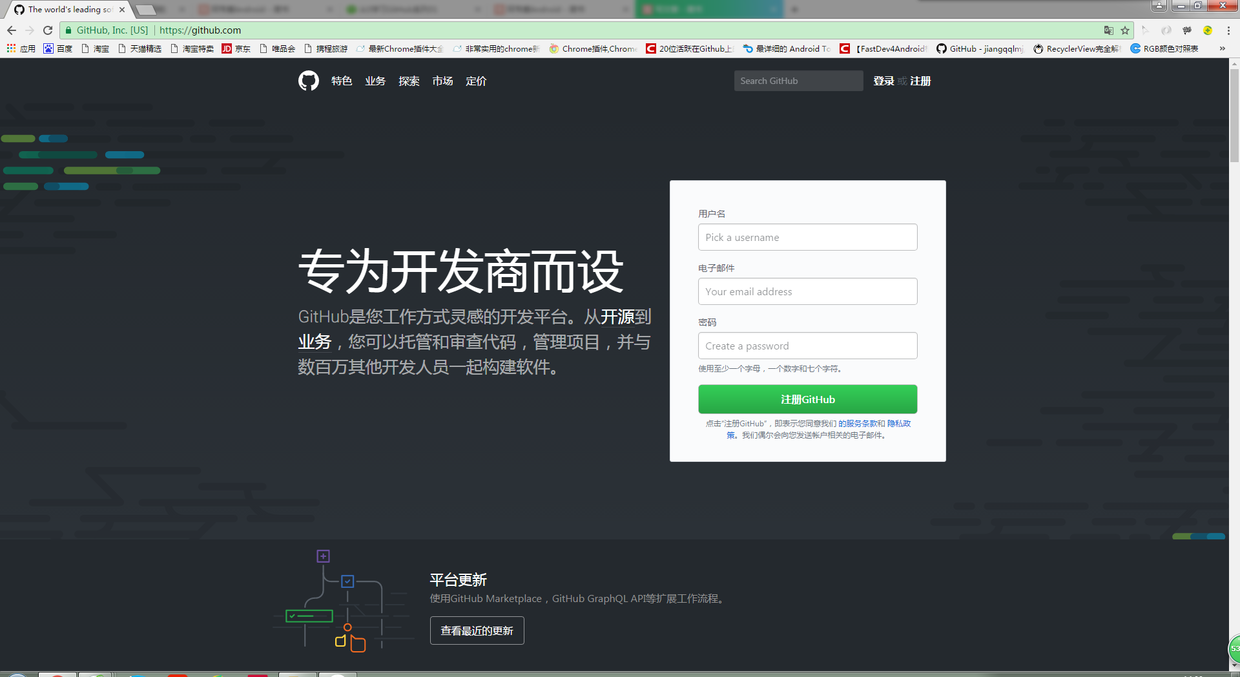
Task: Click the Create a password field
Action: point(807,345)
